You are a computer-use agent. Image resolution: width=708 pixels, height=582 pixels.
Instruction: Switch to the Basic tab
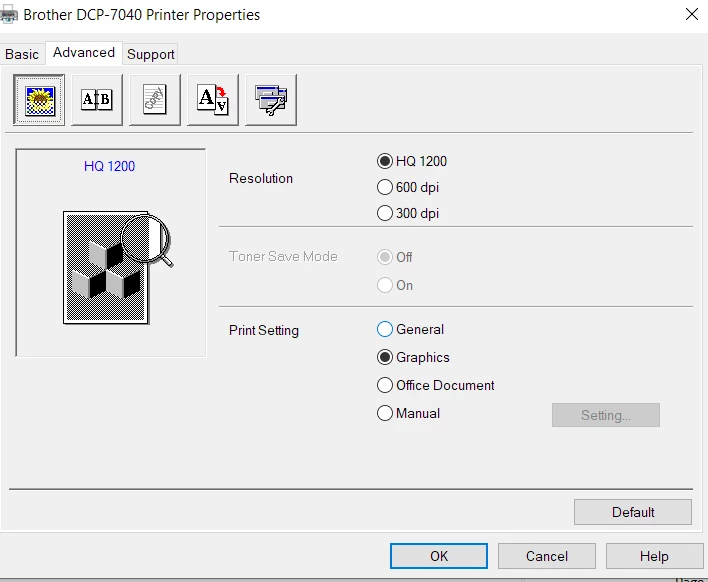pyautogui.click(x=22, y=54)
